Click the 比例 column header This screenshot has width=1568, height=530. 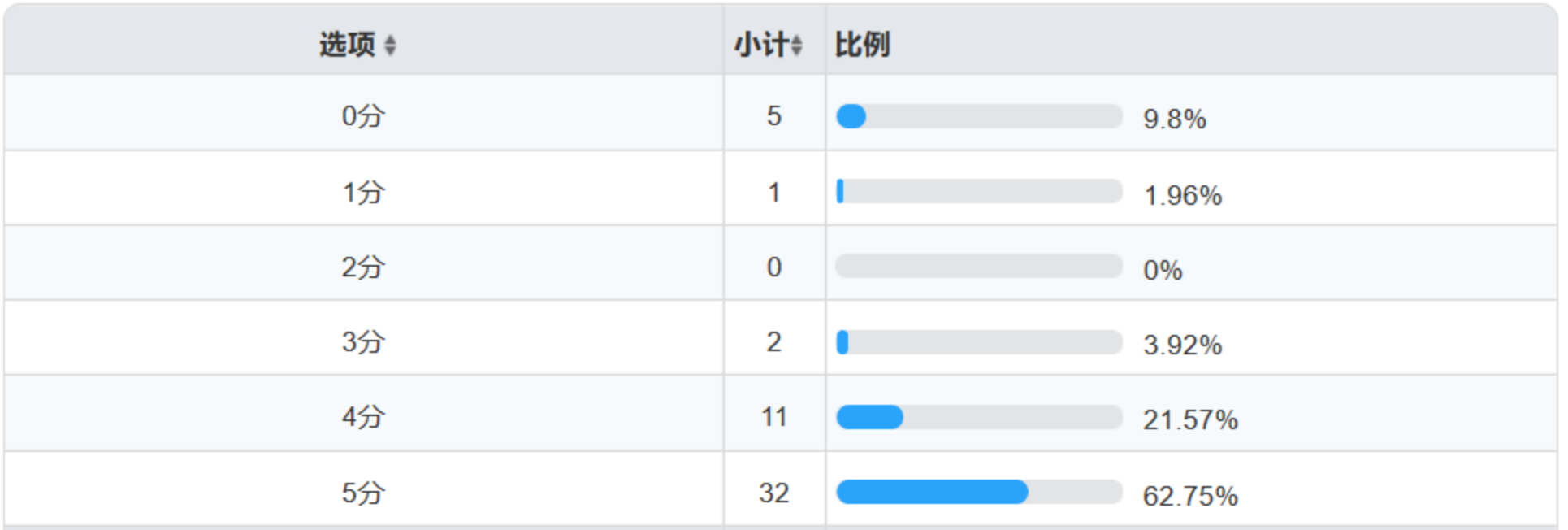(x=863, y=45)
